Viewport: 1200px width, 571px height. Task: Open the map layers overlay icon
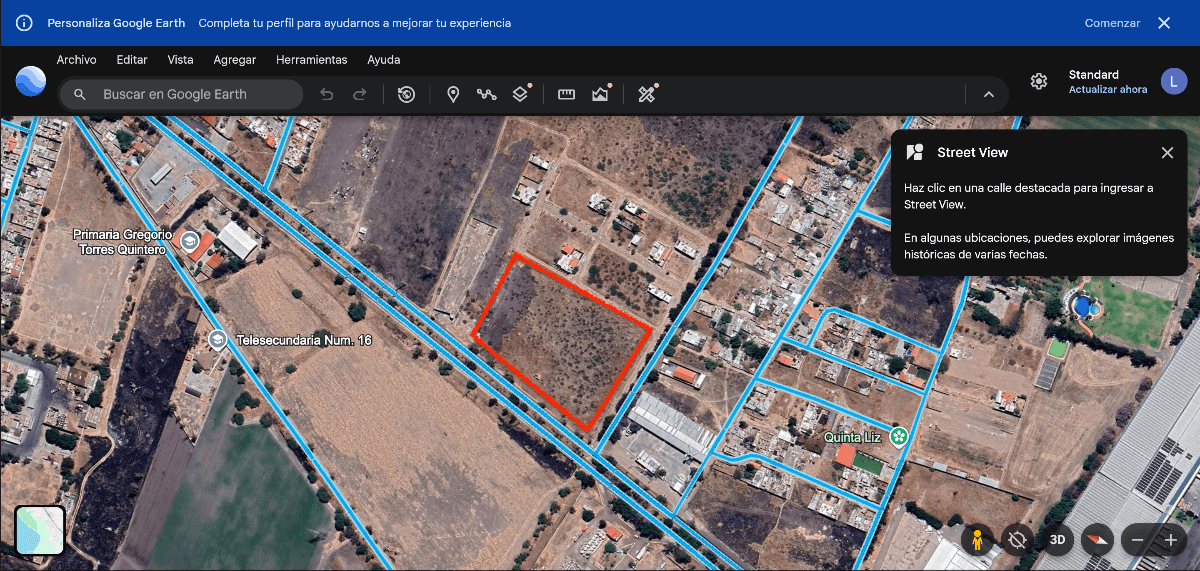[x=520, y=94]
